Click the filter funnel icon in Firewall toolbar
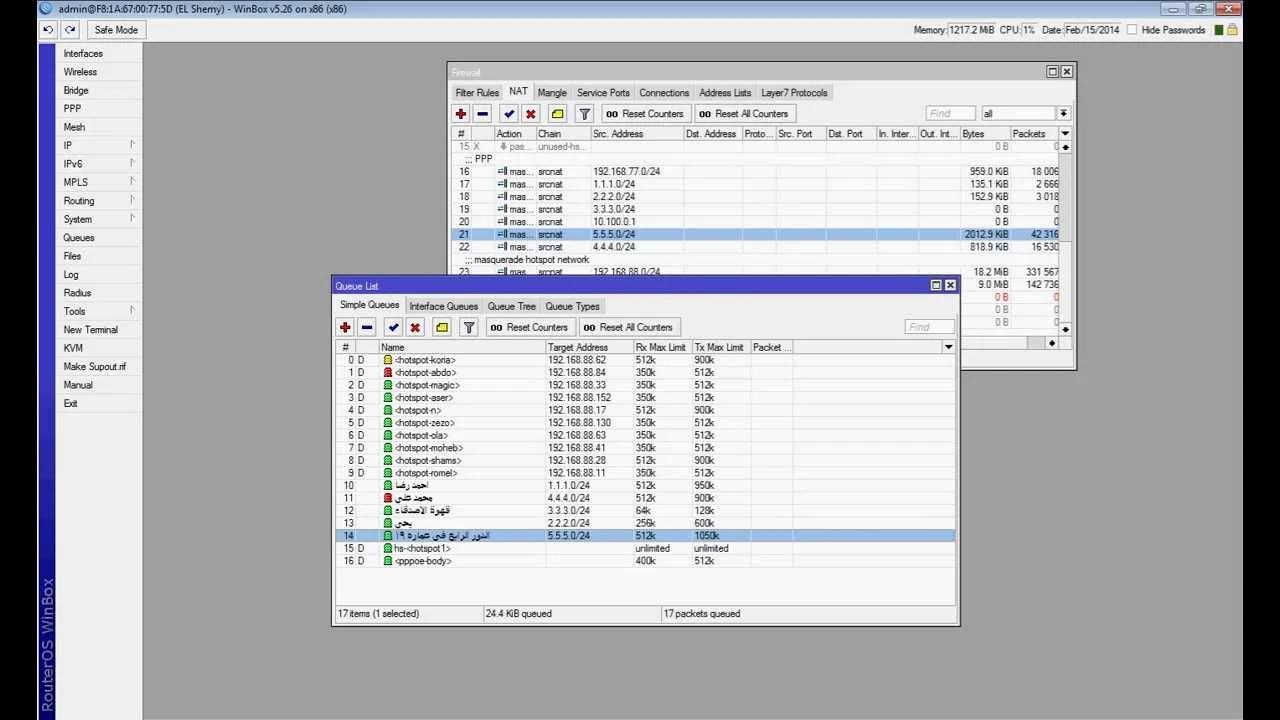 (x=585, y=114)
